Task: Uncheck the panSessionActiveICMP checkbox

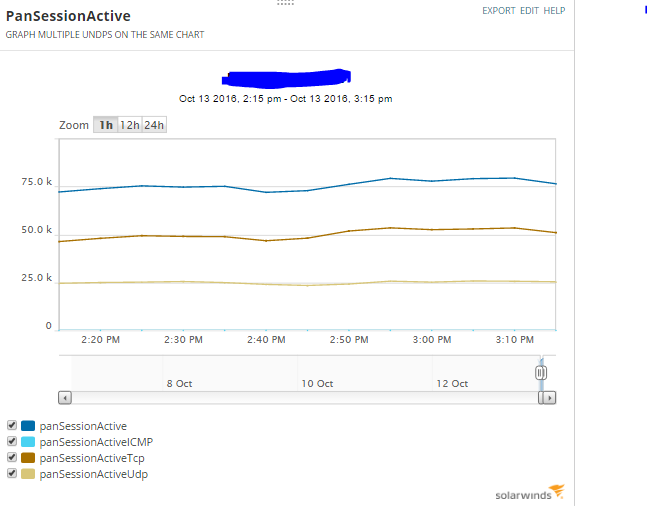Action: coord(12,441)
